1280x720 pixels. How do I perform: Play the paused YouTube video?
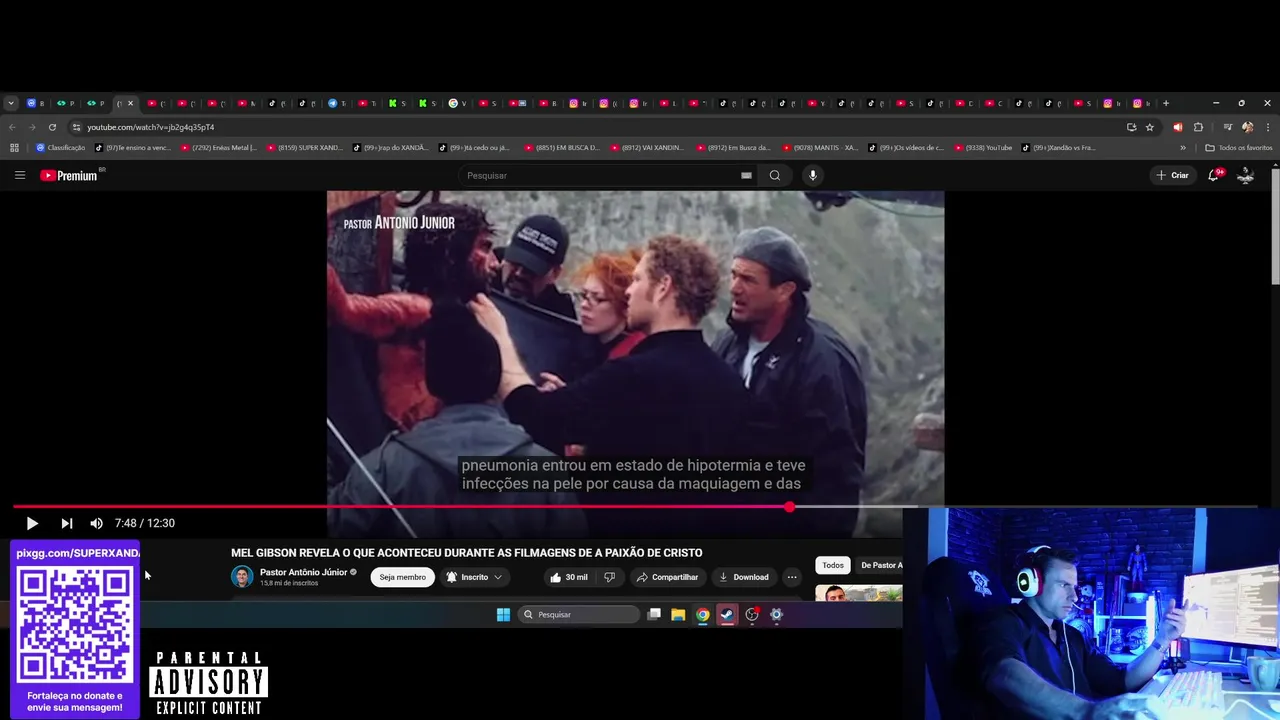[x=31, y=523]
